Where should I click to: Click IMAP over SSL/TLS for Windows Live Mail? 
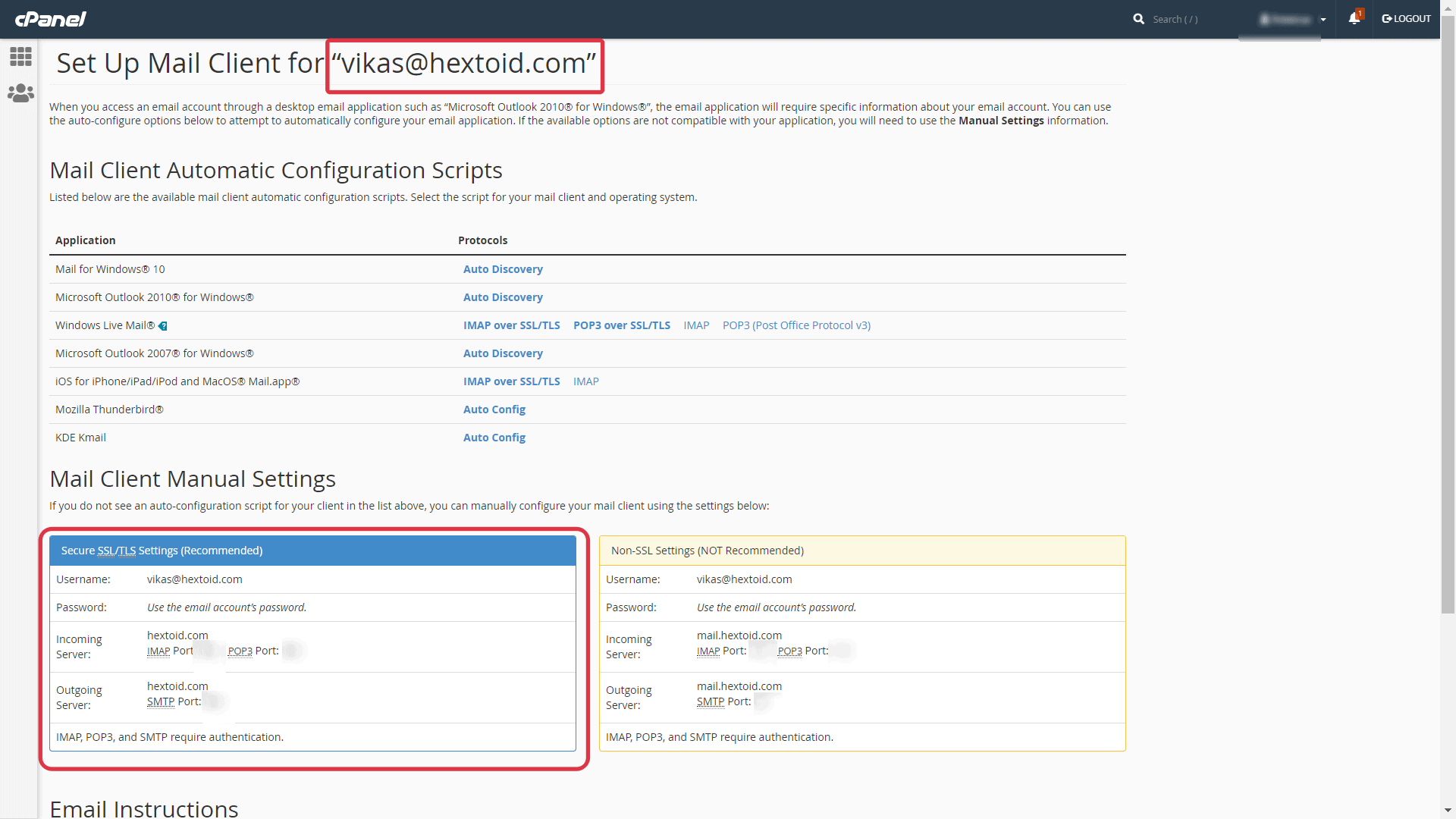pos(511,325)
